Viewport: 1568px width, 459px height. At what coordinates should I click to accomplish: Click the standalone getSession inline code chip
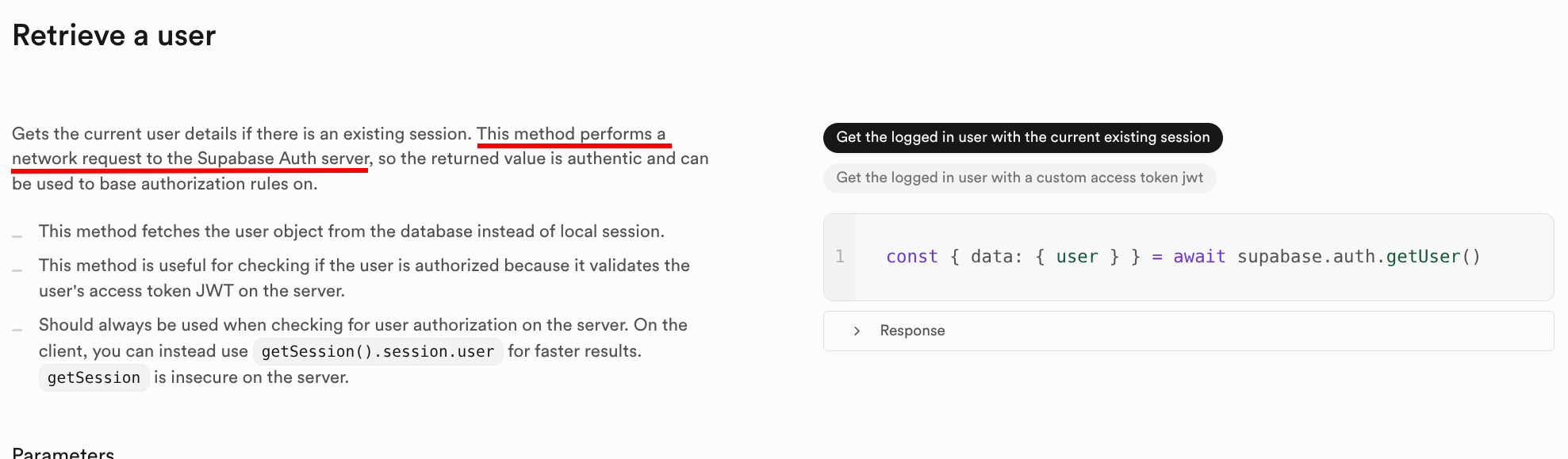(x=94, y=378)
